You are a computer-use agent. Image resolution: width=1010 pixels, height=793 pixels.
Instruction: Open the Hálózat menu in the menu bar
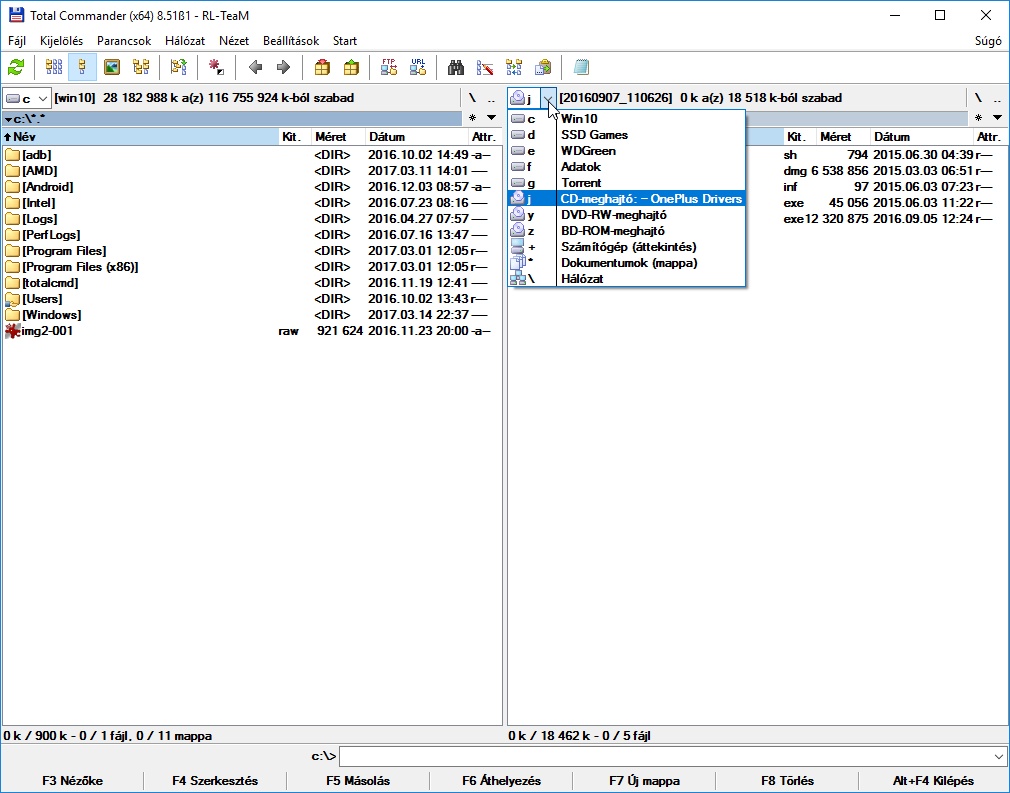[185, 41]
